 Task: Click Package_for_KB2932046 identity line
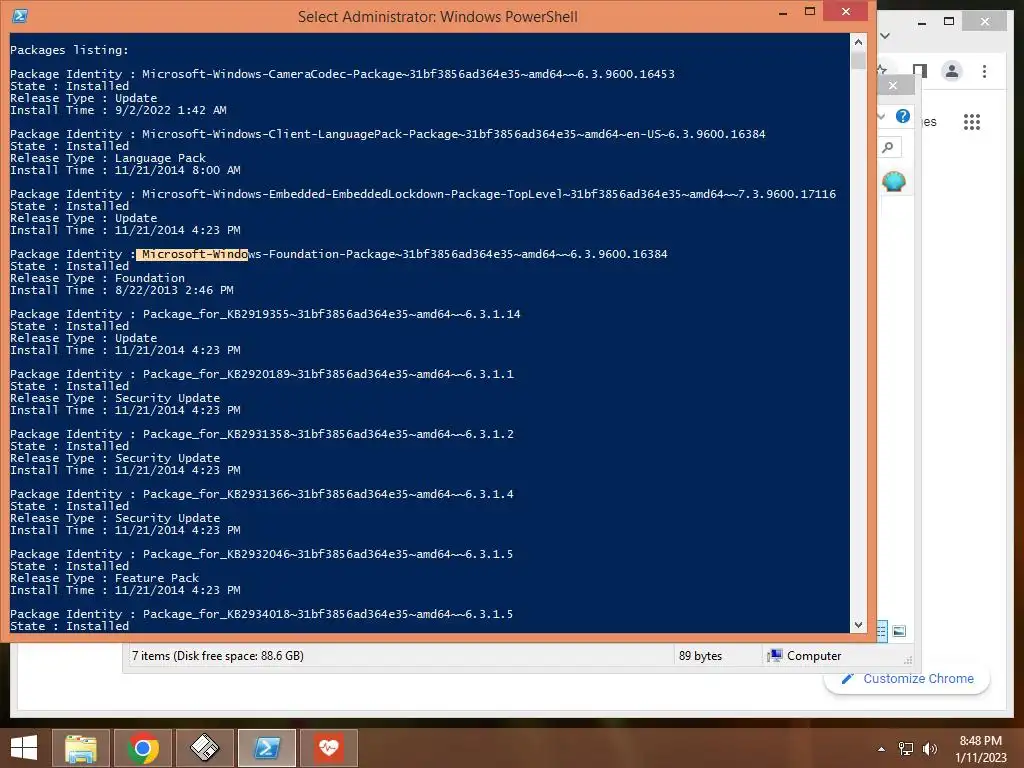pyautogui.click(x=261, y=554)
